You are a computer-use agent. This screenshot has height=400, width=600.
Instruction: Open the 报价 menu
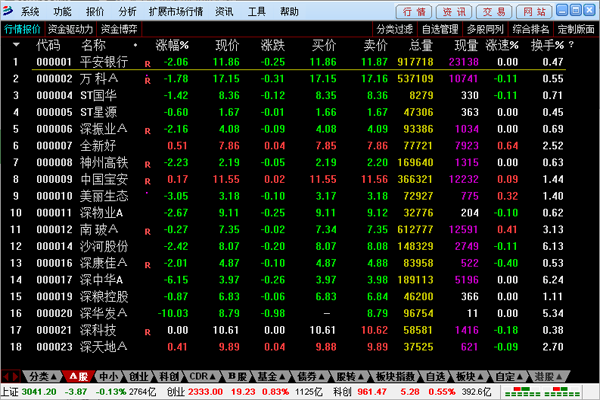pyautogui.click(x=95, y=12)
